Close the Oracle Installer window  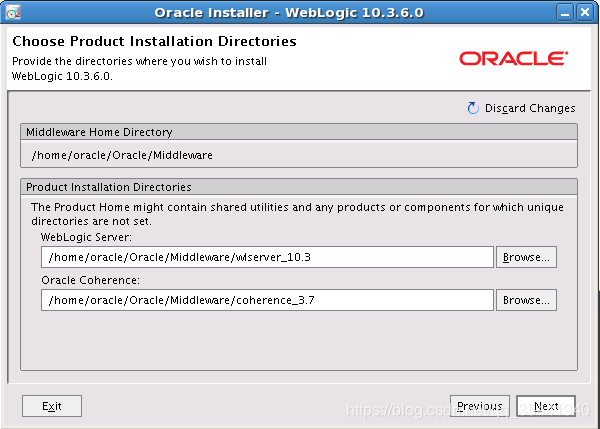click(x=585, y=13)
